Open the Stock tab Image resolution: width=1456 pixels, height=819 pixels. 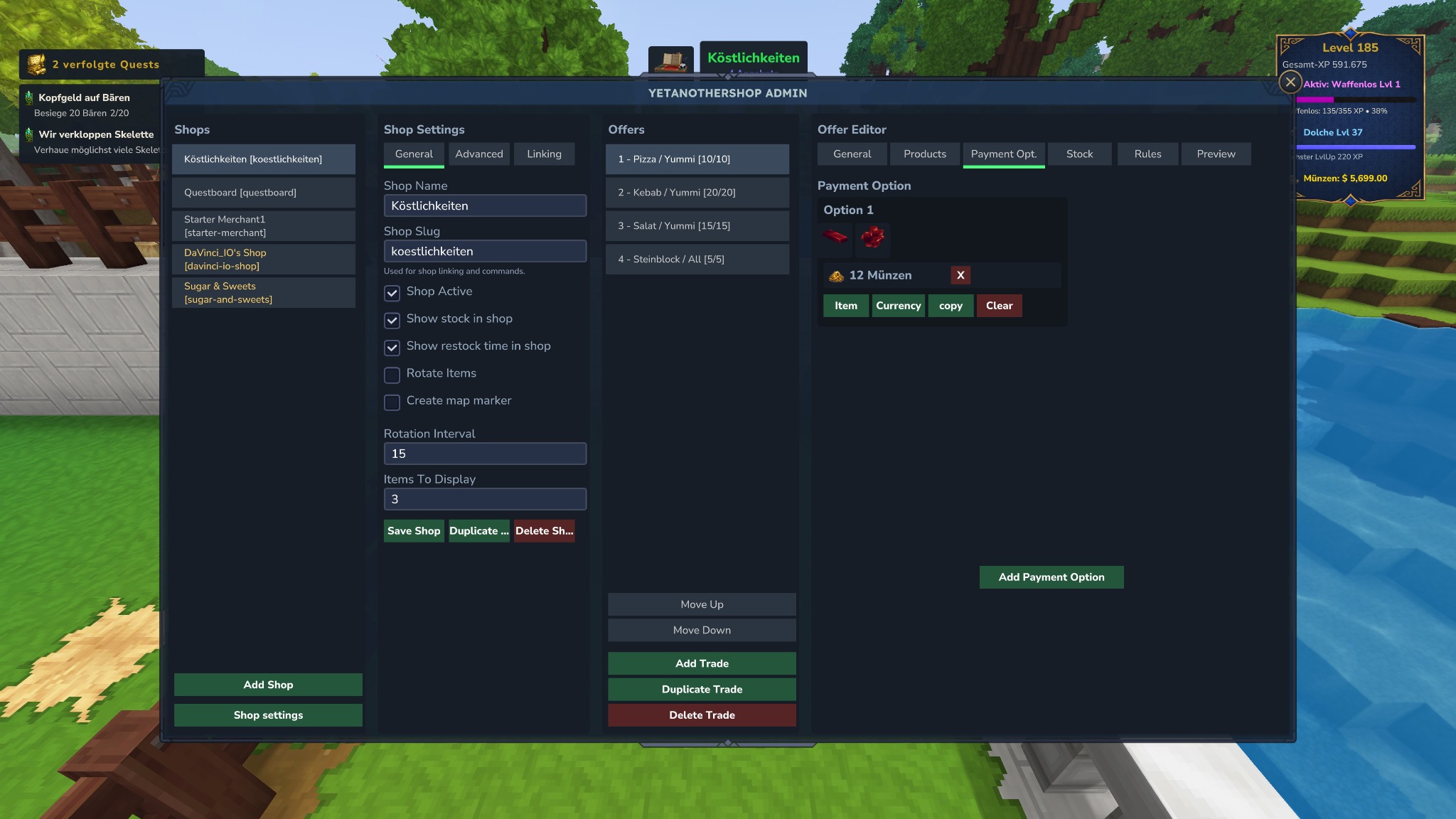[x=1079, y=154]
